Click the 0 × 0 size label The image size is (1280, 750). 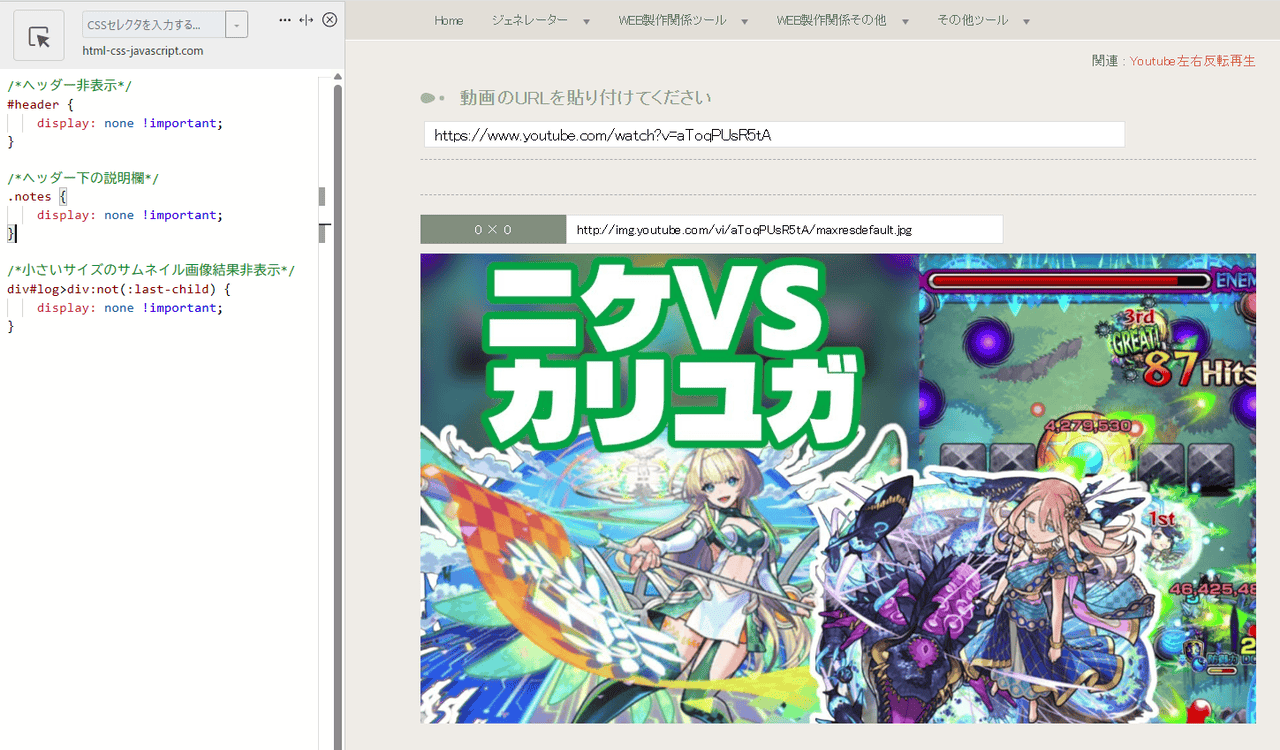click(493, 229)
